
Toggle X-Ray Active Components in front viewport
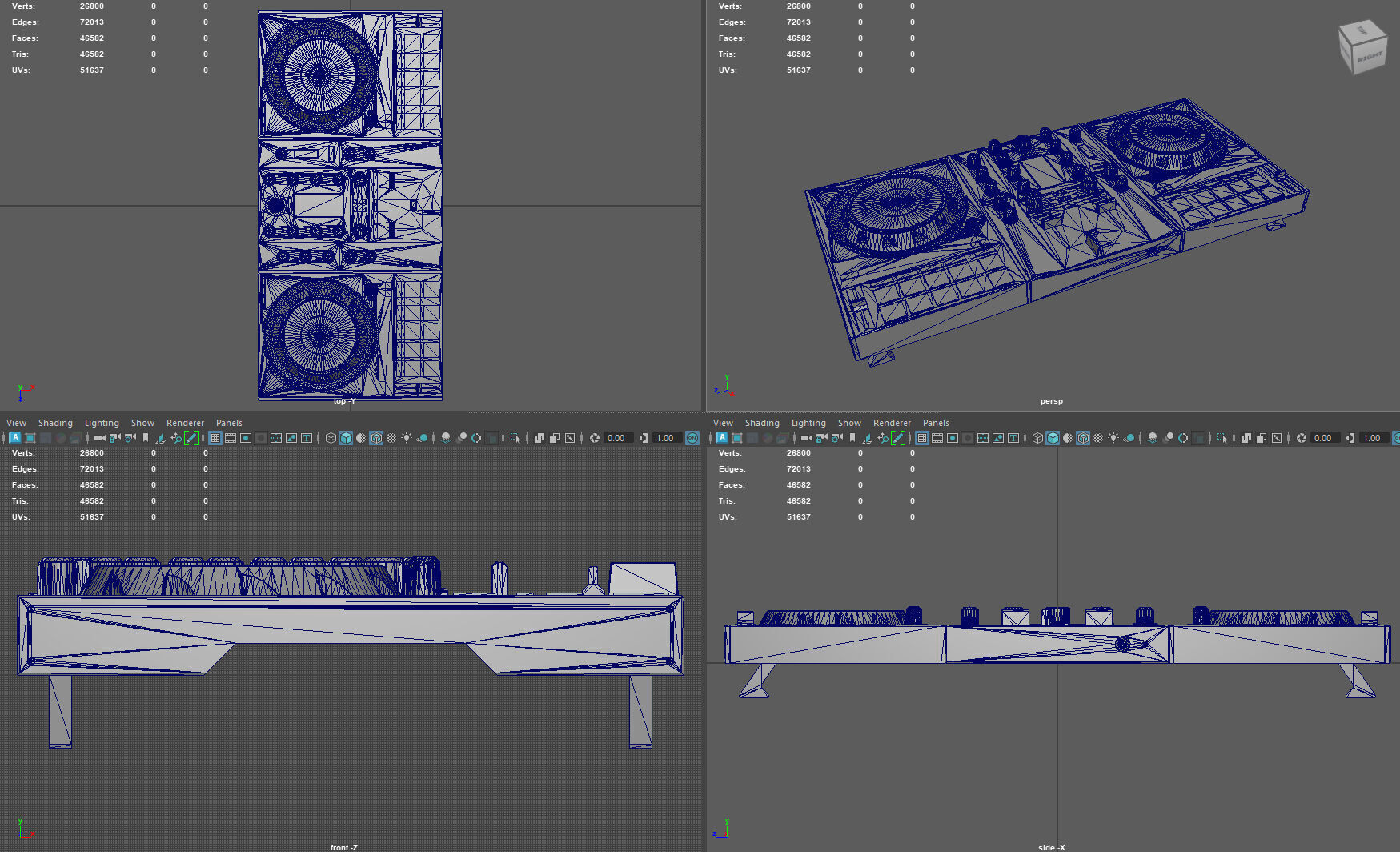click(554, 438)
